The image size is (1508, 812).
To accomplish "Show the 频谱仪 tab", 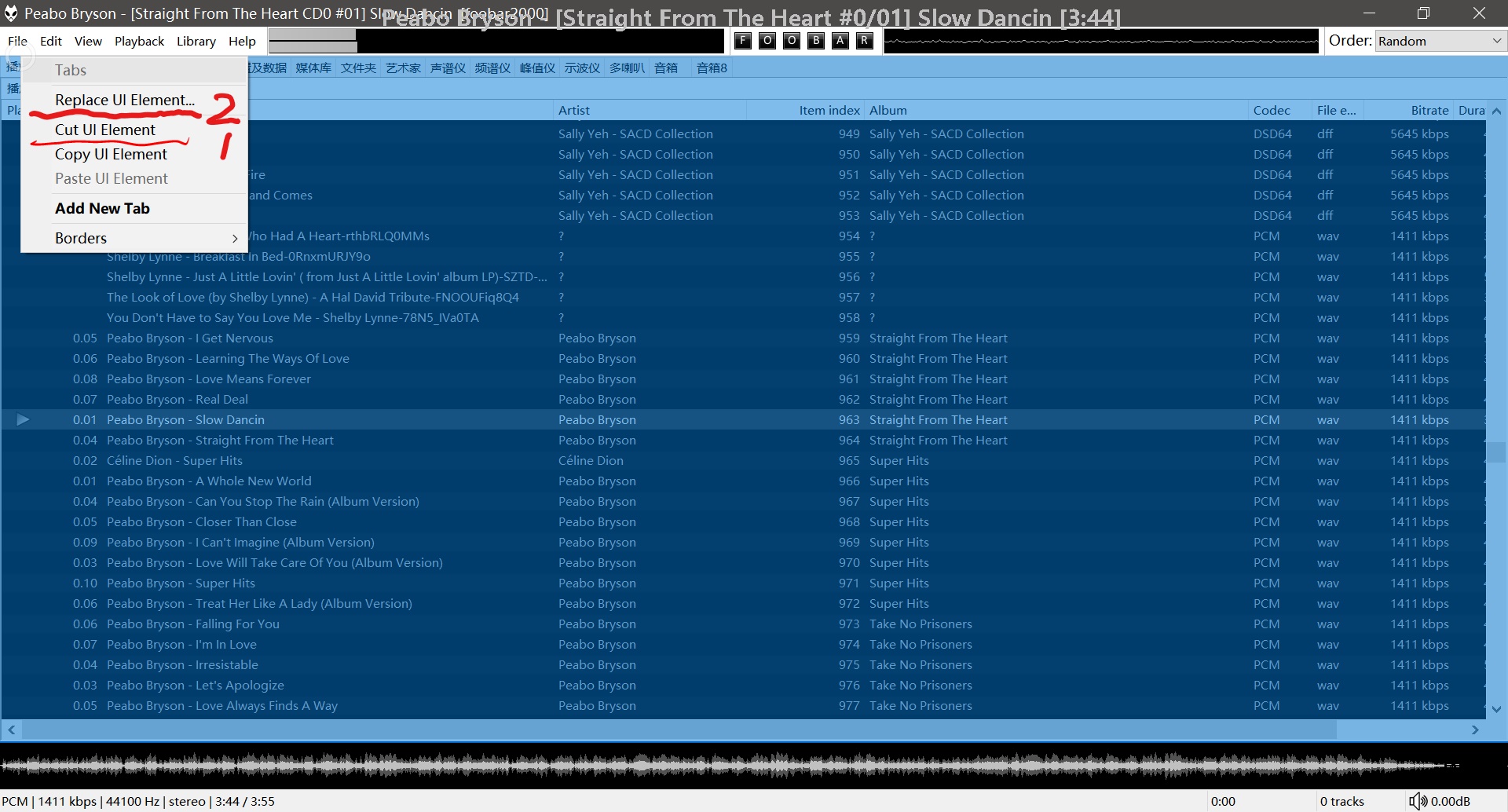I will (492, 68).
